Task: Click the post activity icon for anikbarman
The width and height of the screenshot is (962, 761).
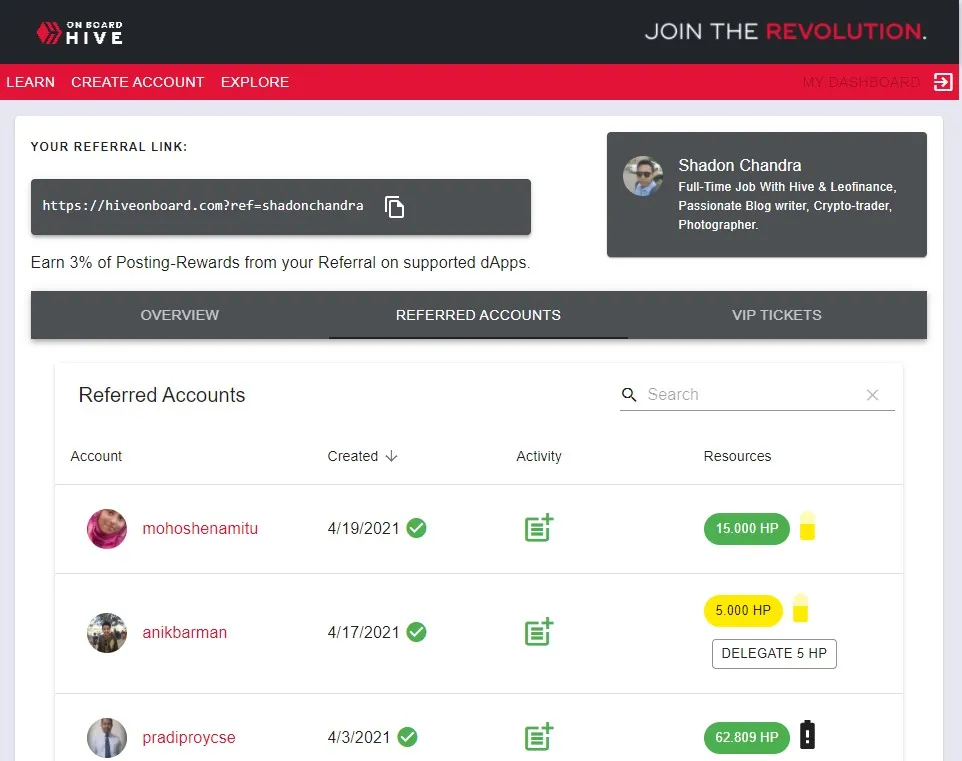Action: point(539,632)
